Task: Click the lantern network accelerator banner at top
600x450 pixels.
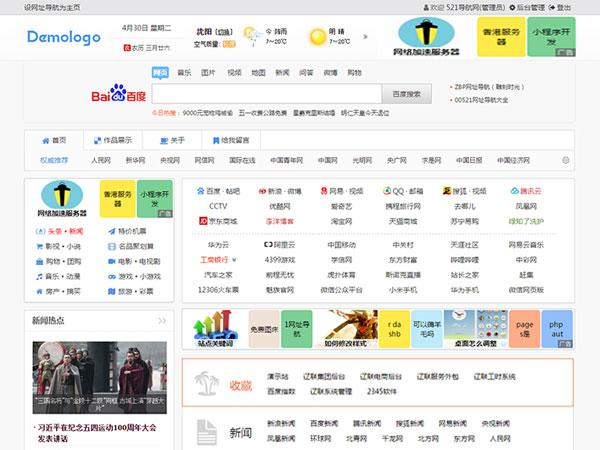Action: (x=426, y=37)
